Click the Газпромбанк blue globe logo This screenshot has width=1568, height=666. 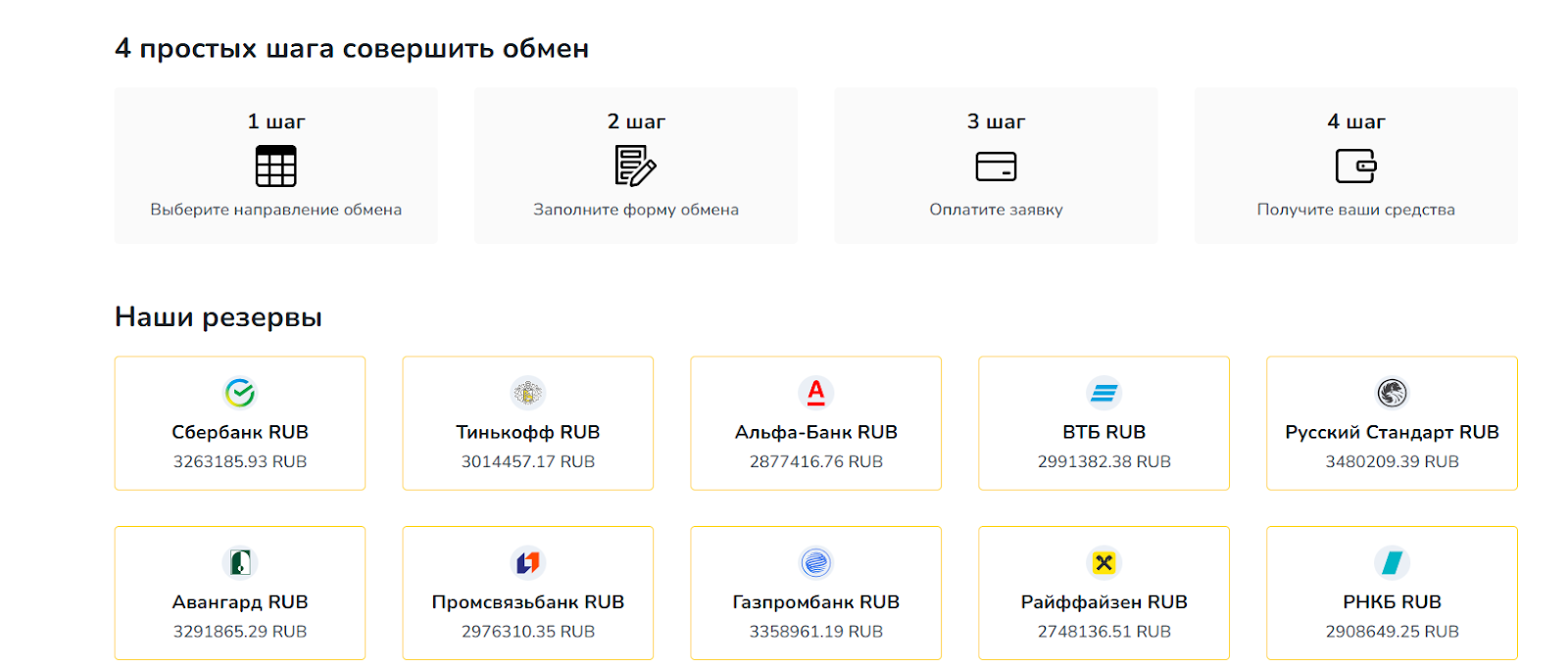tap(816, 563)
